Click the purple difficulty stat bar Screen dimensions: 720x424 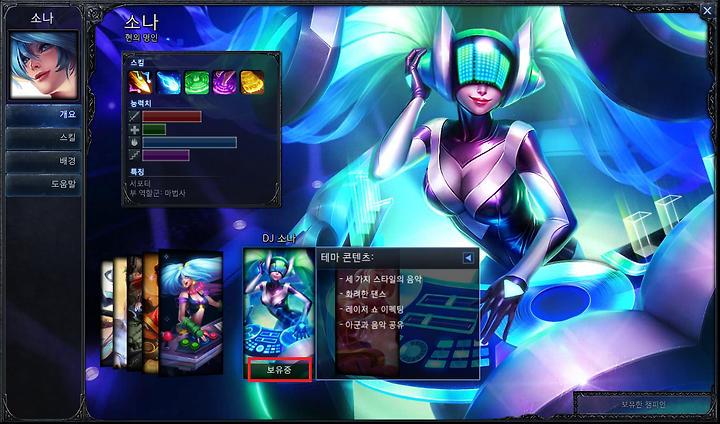point(166,155)
